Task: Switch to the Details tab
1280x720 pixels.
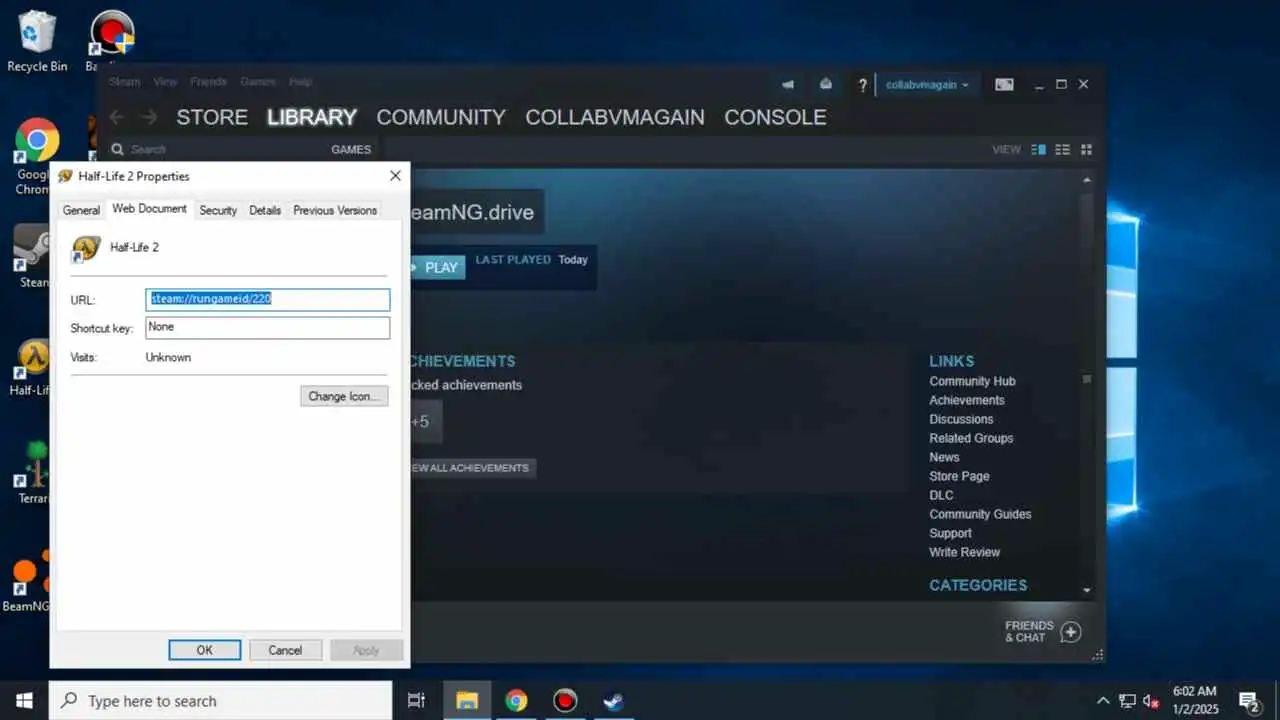Action: click(x=265, y=210)
